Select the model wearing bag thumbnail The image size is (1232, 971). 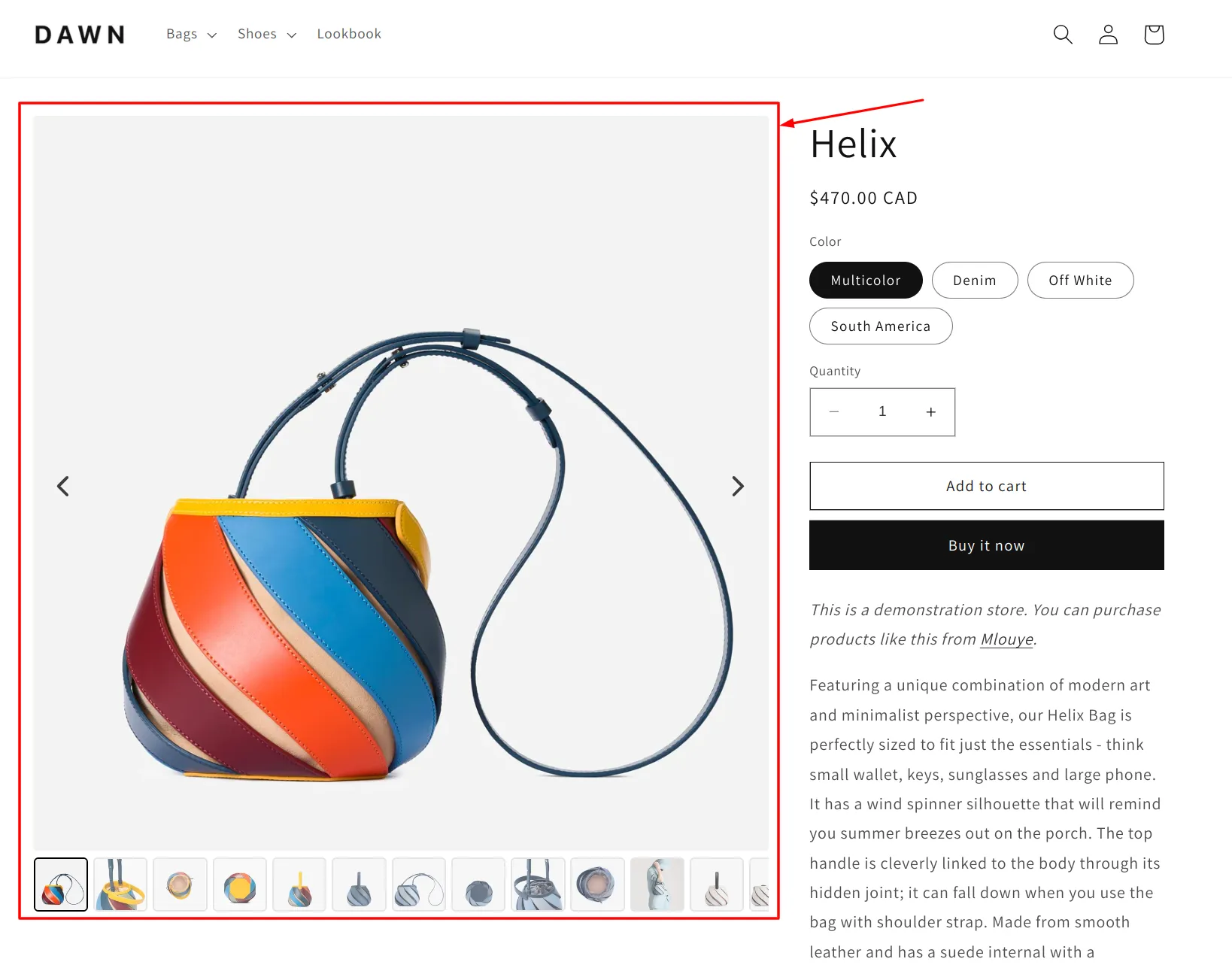tap(657, 885)
